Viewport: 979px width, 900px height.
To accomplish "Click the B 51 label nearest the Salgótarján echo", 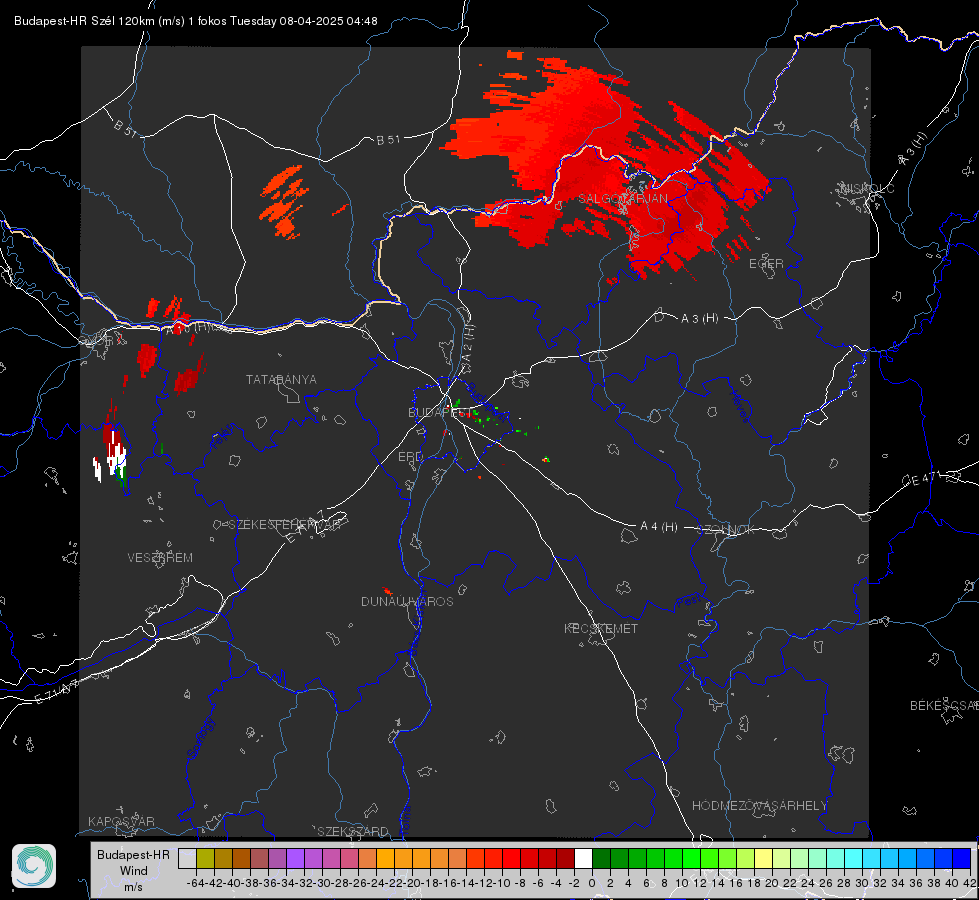I will coord(388,140).
